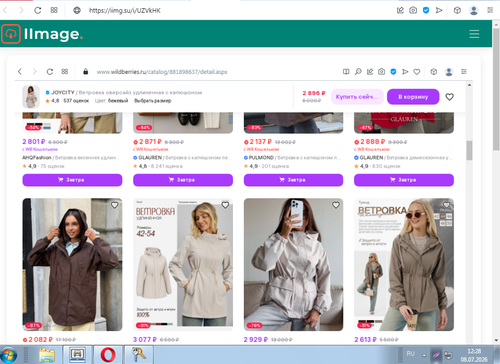Click the price "3 077 ₽"
The image size is (500, 364).
coord(145,339)
